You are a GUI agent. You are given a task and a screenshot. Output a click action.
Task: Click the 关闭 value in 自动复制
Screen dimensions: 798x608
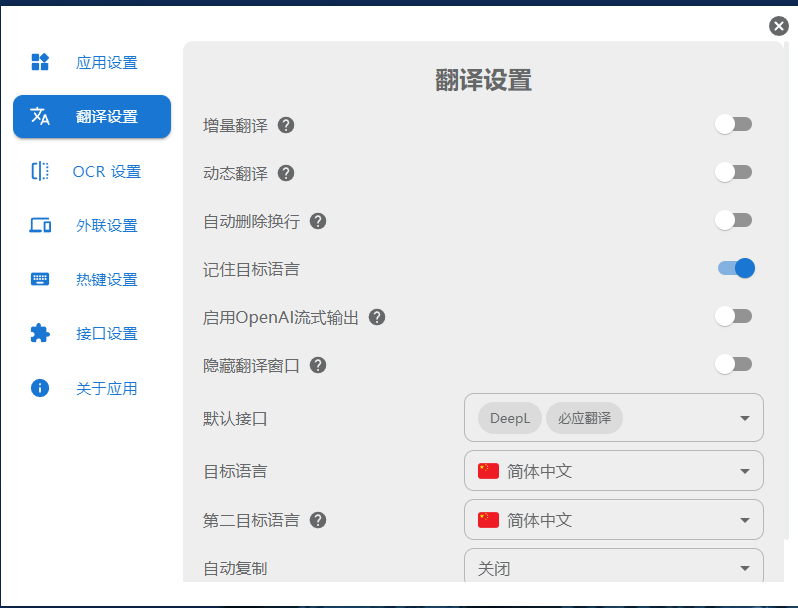494,568
